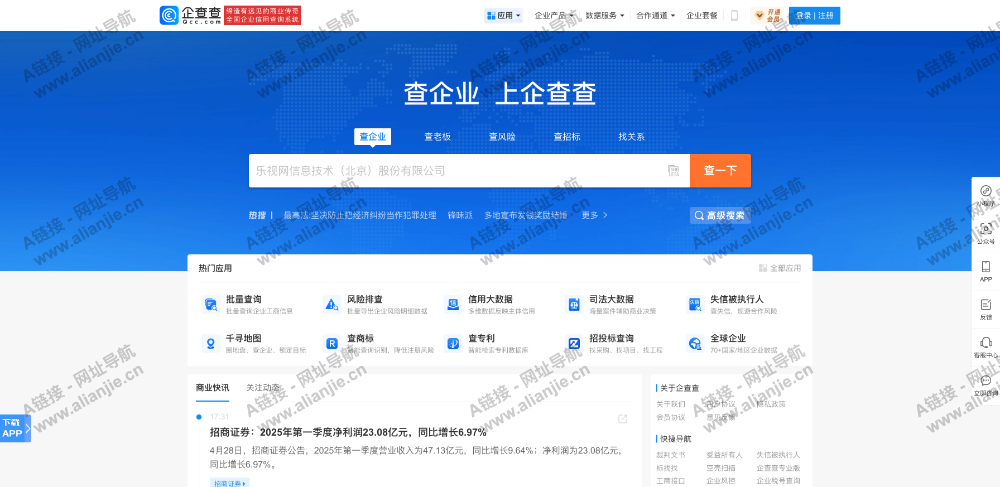
Task: Click the 登录 | 注册 button
Action: coord(814,15)
